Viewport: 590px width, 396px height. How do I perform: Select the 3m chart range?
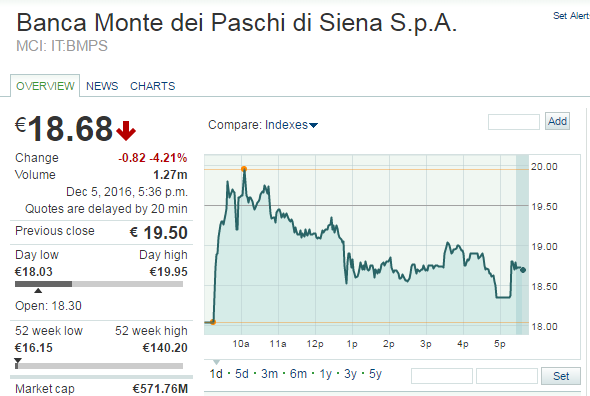(269, 374)
